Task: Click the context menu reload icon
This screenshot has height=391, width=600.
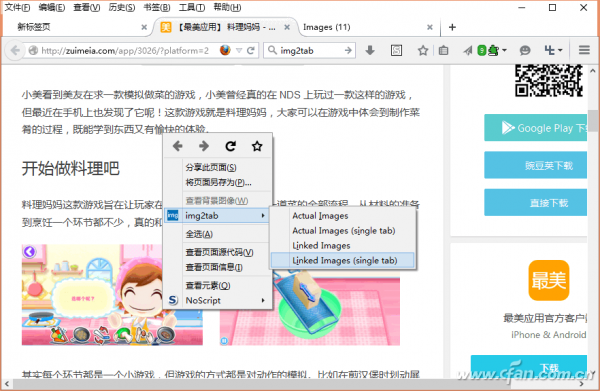Action: click(x=230, y=146)
